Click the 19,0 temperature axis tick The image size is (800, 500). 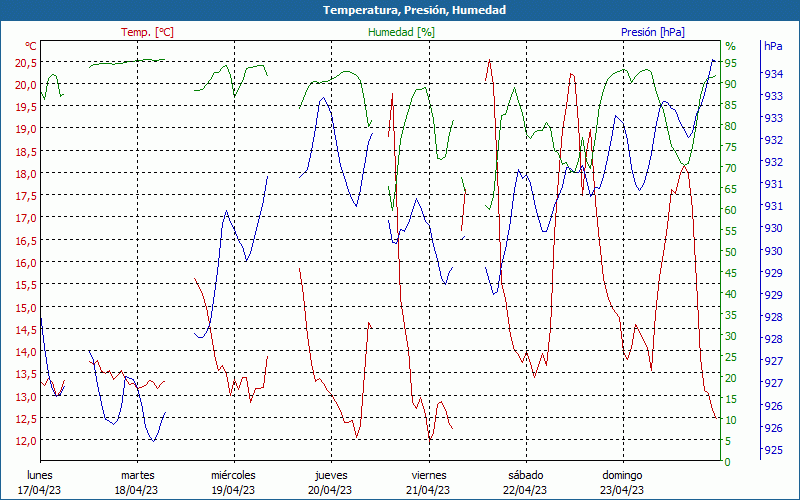26,129
